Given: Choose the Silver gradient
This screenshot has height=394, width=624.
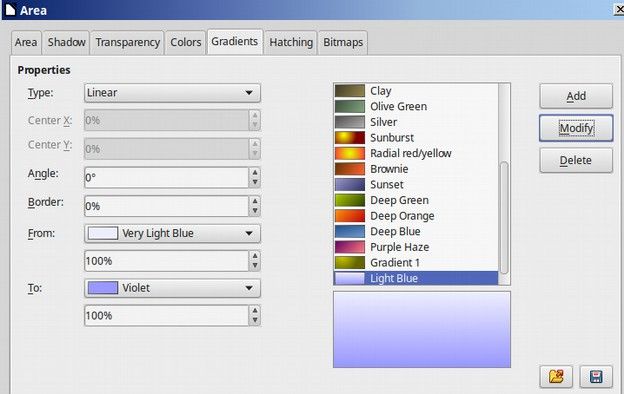Looking at the screenshot, I should pyautogui.click(x=416, y=122).
